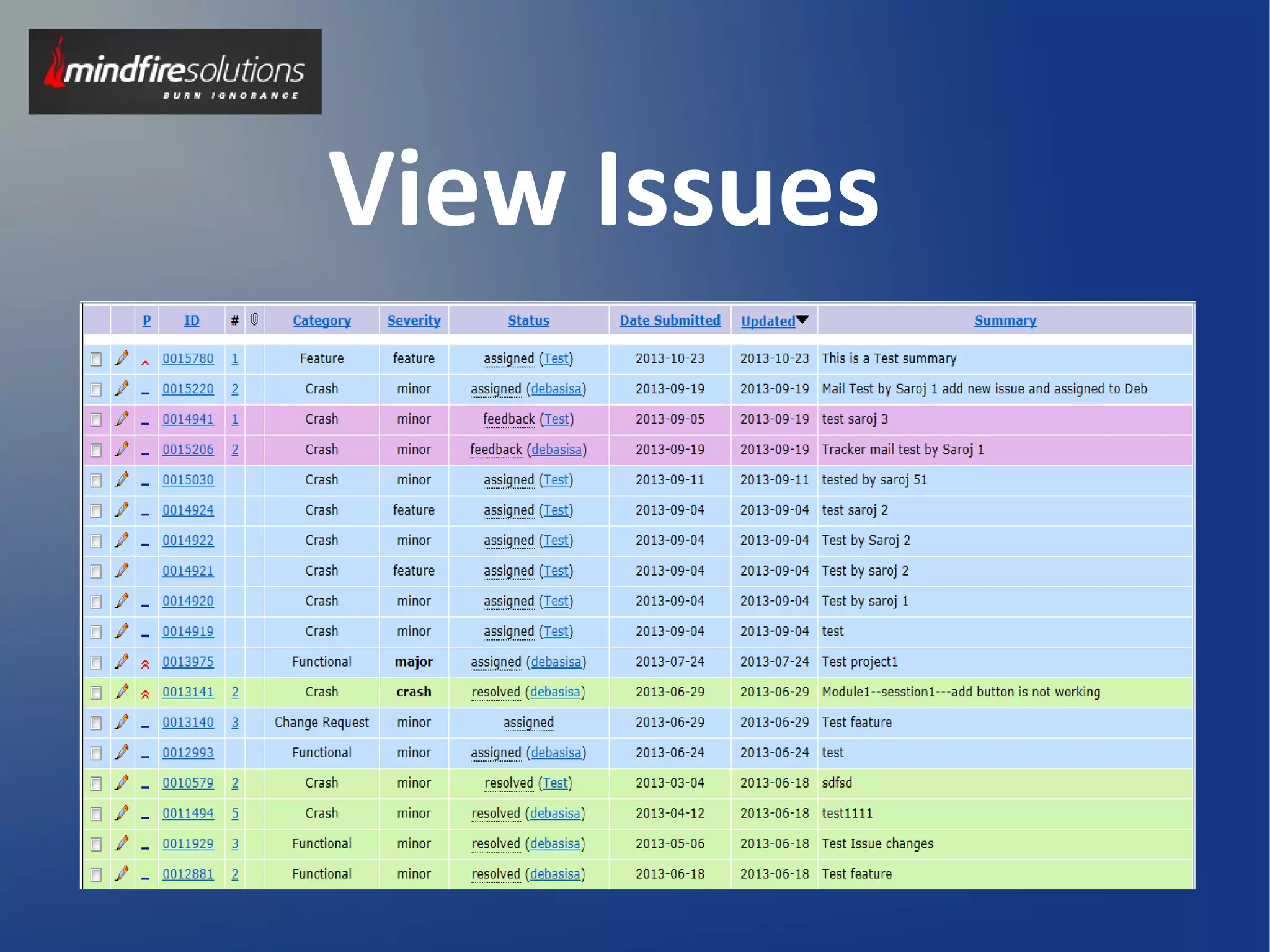Click the Updated sort direction arrow
The height and width of the screenshot is (952, 1270).
802,319
